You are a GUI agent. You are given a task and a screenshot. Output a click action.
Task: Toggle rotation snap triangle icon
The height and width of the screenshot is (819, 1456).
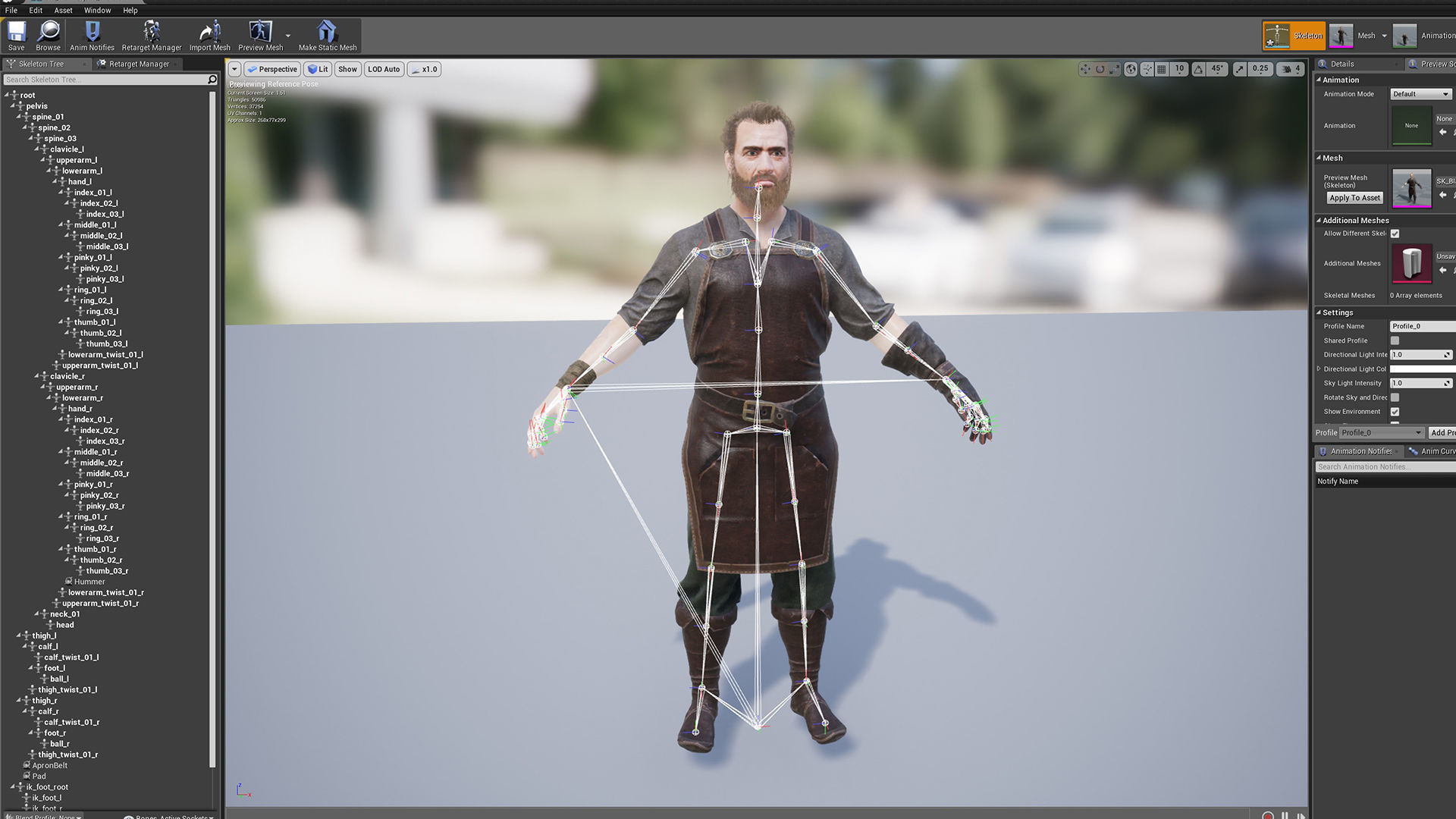pos(1198,69)
